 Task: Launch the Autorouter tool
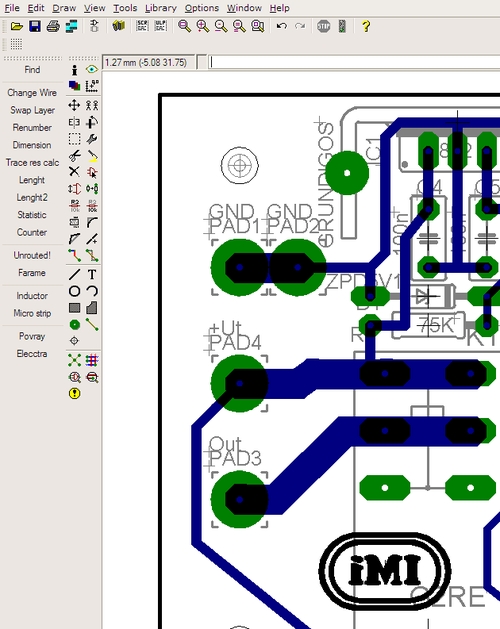pos(92,360)
